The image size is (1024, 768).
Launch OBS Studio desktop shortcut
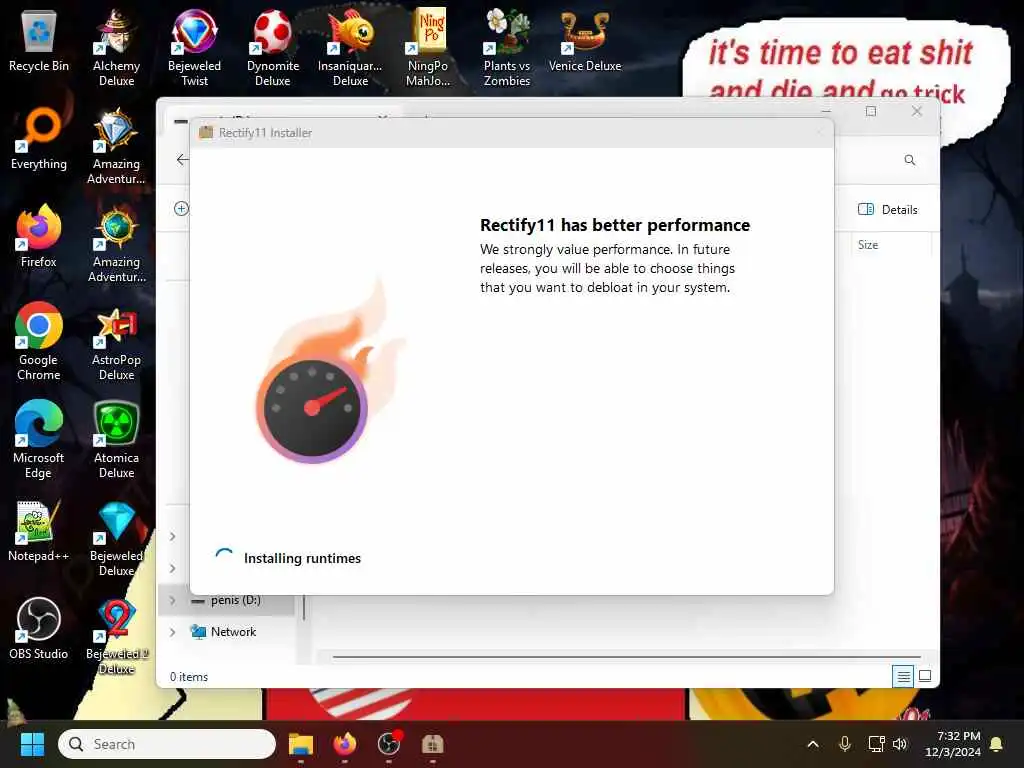(39, 629)
